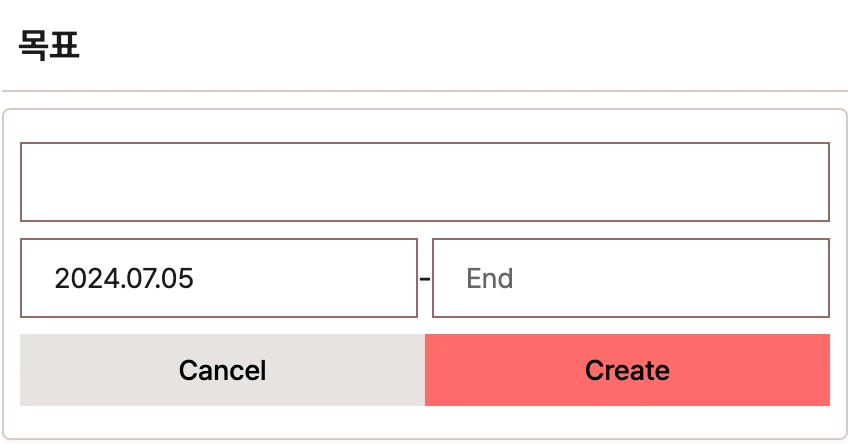Click the dash separator between date fields
This screenshot has height=444, width=854.
(425, 279)
